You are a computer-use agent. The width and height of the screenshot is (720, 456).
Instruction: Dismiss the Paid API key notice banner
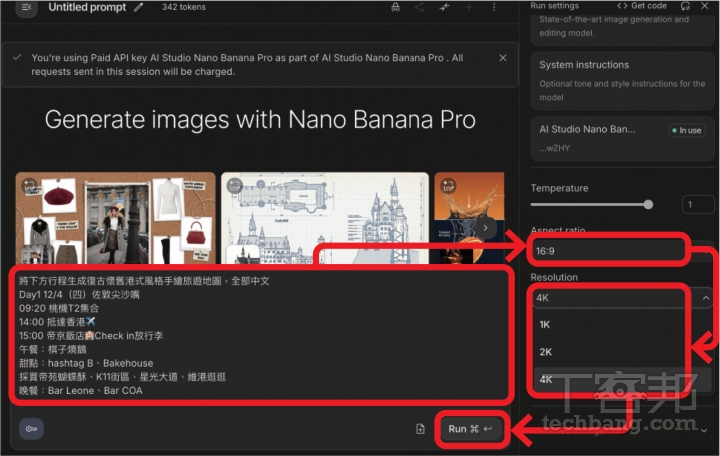click(x=503, y=58)
